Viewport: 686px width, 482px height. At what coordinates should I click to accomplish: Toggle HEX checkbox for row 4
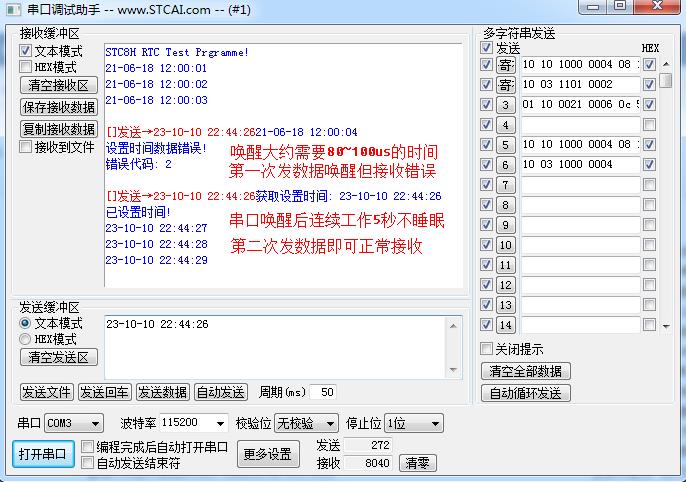point(649,124)
